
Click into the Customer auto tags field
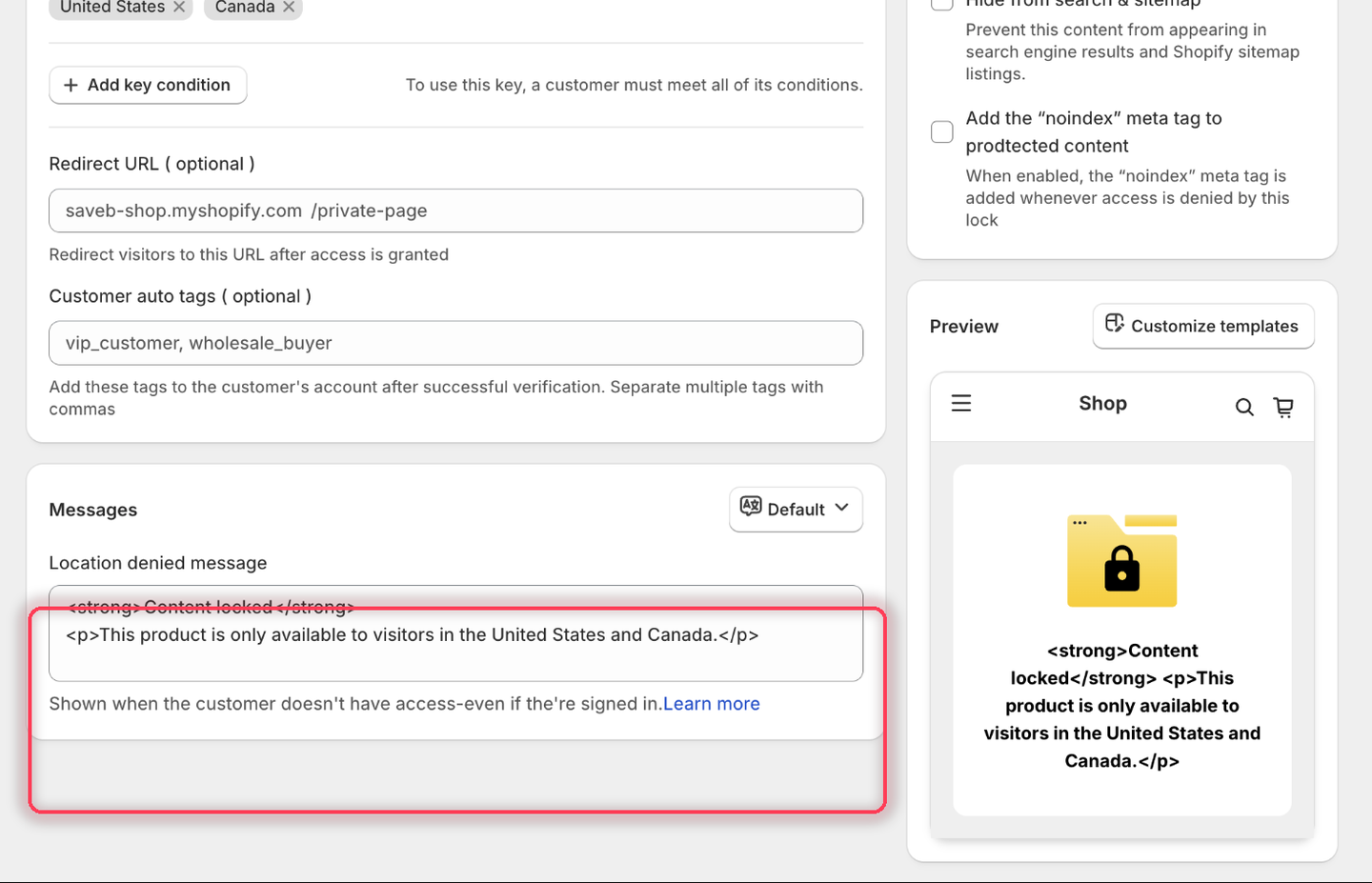click(x=456, y=343)
